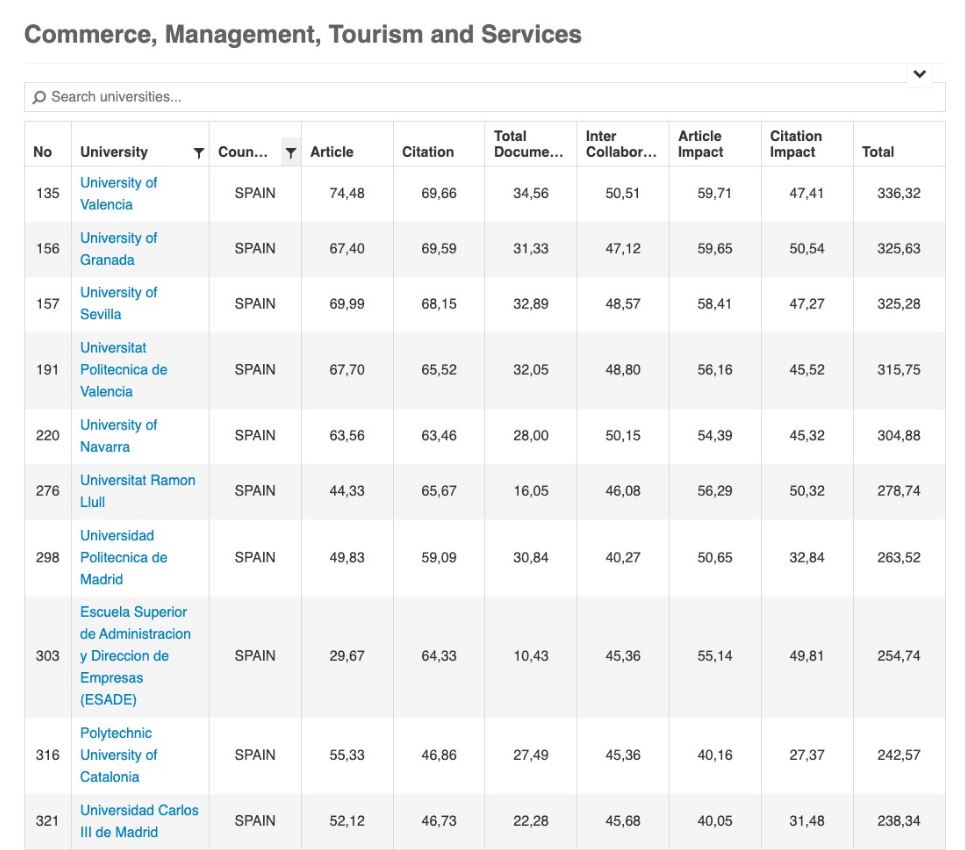
Task: Open the Universidad Carlos III de Madrid link
Action: click(139, 821)
